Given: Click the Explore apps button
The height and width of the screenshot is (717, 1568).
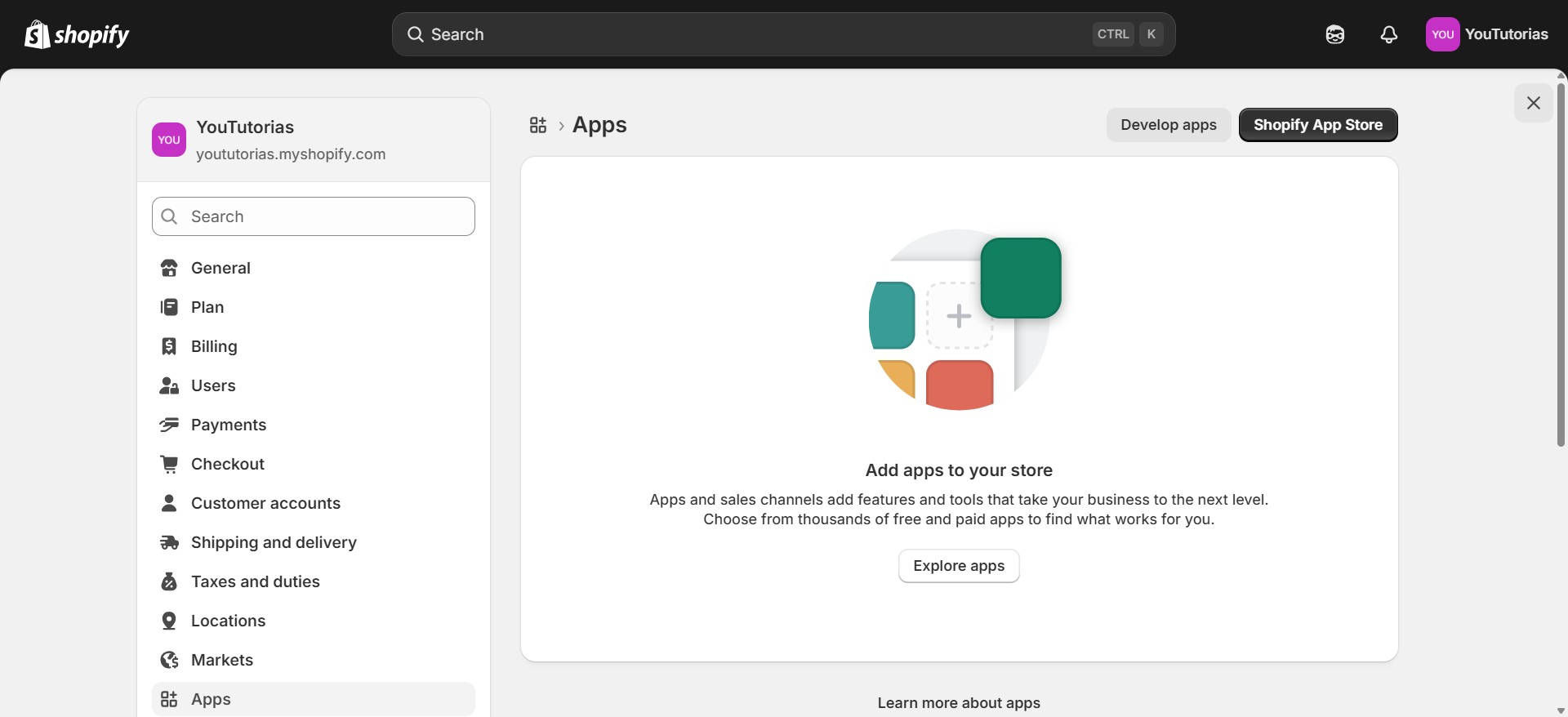Looking at the screenshot, I should tap(959, 566).
